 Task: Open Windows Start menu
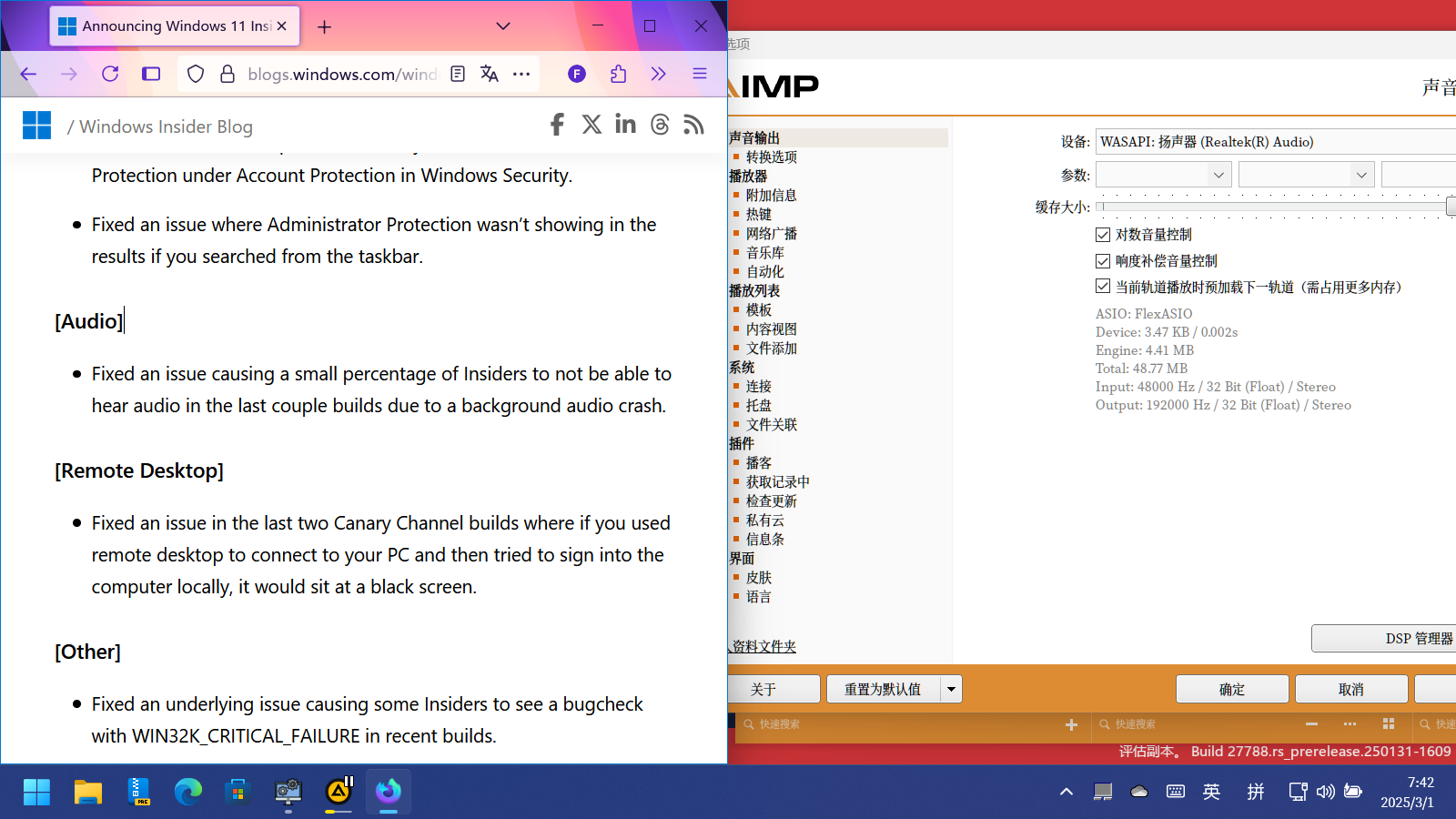click(x=36, y=792)
